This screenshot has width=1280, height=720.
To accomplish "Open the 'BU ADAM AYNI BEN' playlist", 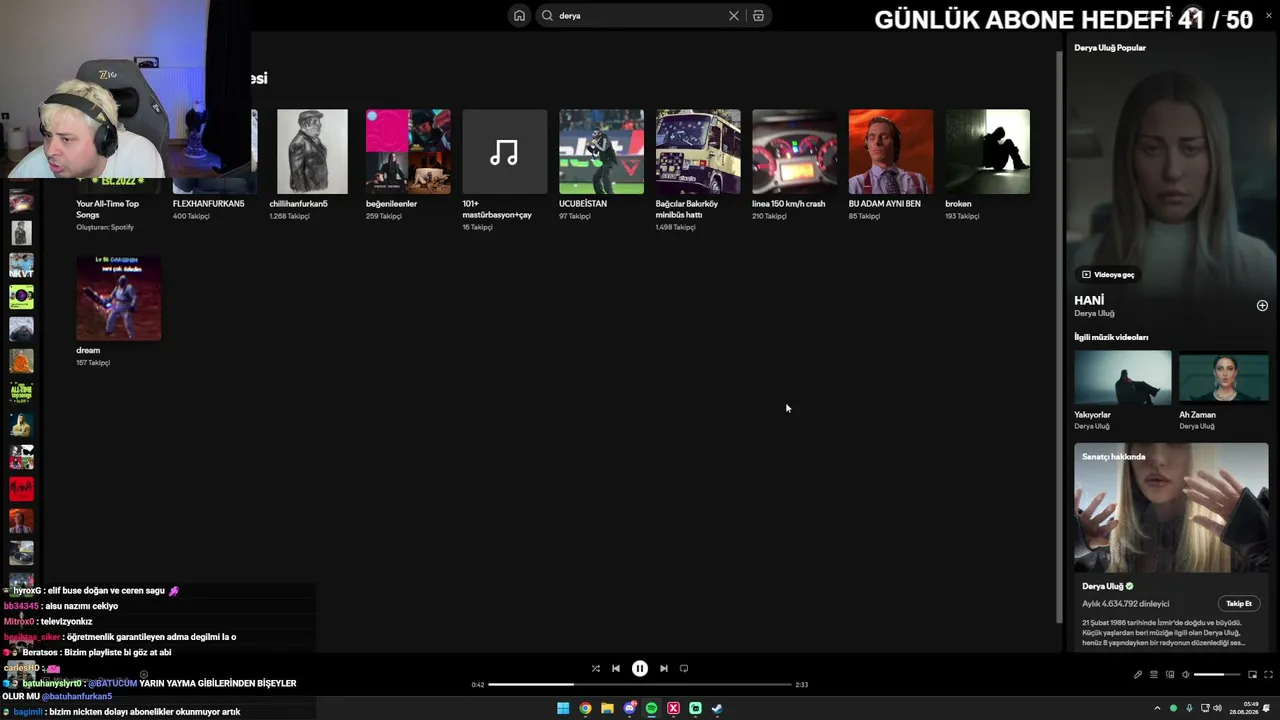I will click(891, 152).
